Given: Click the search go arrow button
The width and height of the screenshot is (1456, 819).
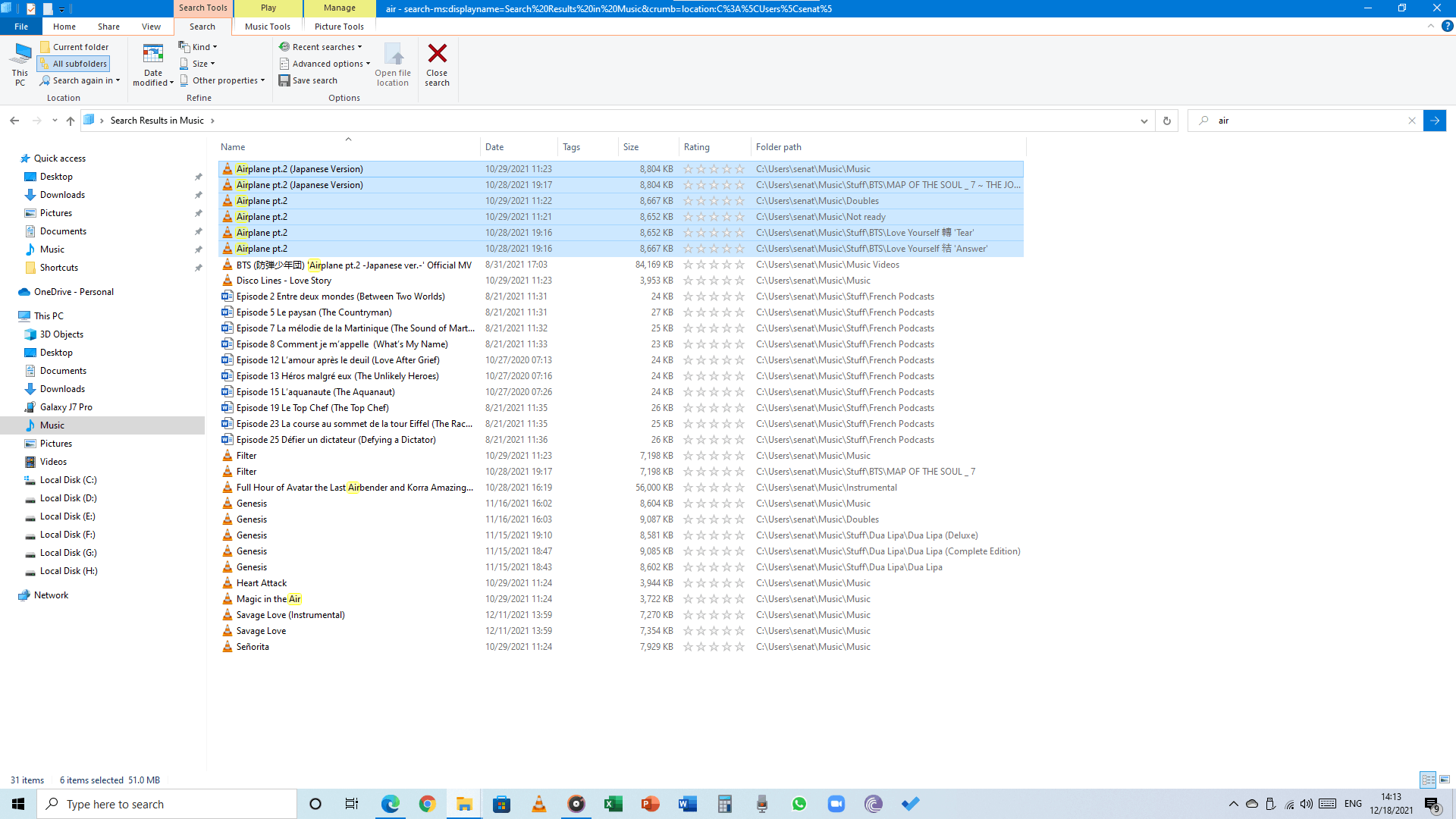Looking at the screenshot, I should 1435,121.
